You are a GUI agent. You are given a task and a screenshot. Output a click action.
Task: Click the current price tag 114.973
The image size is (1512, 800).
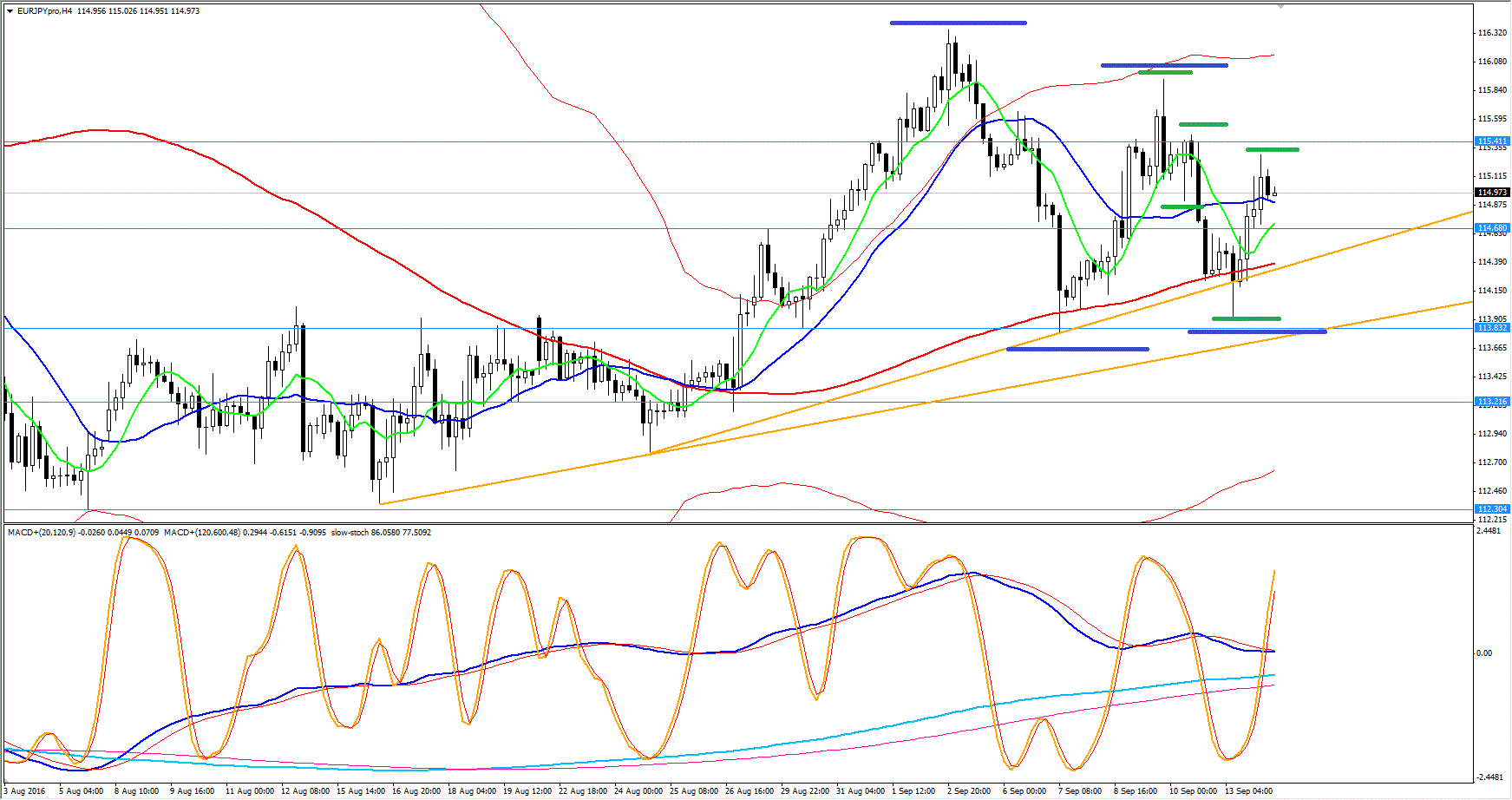[1492, 192]
